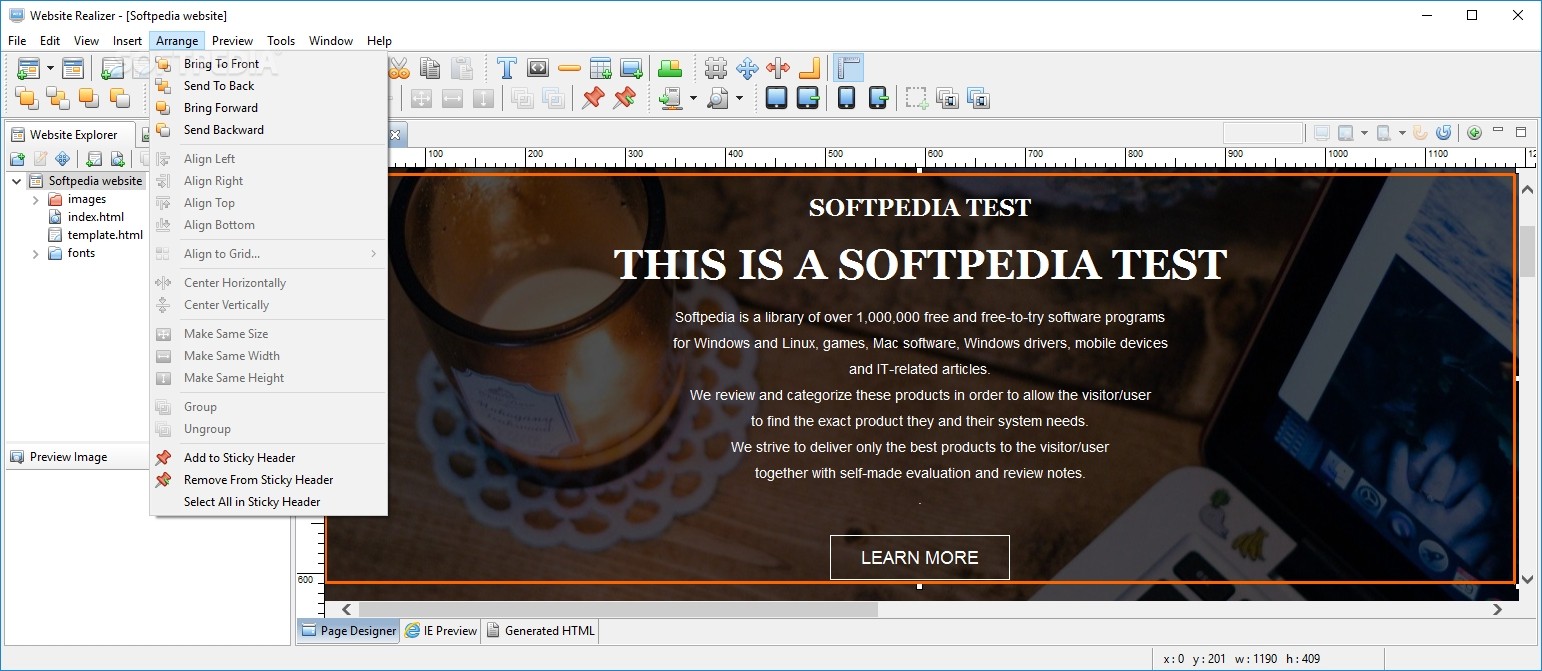Click the vertical scrollbar down arrow
This screenshot has width=1542, height=671.
(x=1527, y=579)
